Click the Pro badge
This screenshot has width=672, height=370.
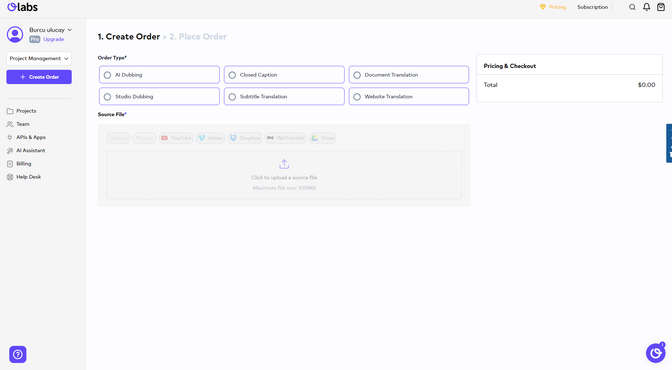click(x=35, y=39)
